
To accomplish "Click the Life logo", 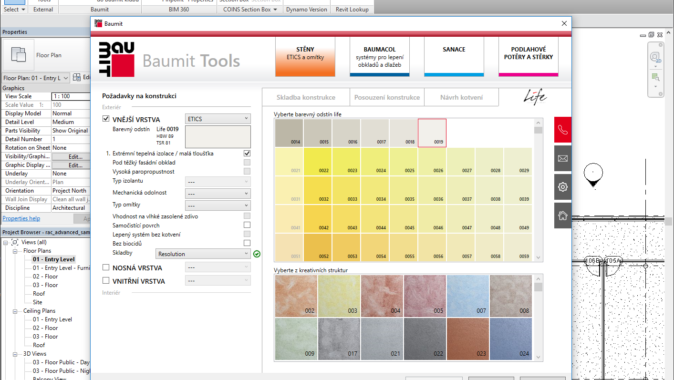I will tap(534, 97).
